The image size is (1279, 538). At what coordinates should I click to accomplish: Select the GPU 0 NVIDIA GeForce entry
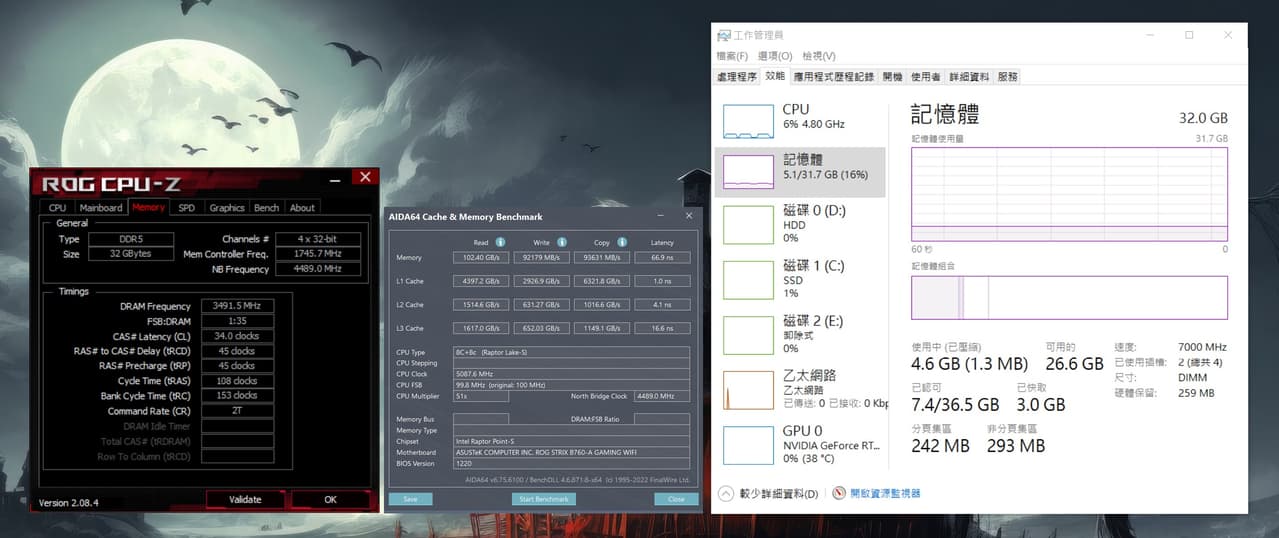(x=800, y=444)
